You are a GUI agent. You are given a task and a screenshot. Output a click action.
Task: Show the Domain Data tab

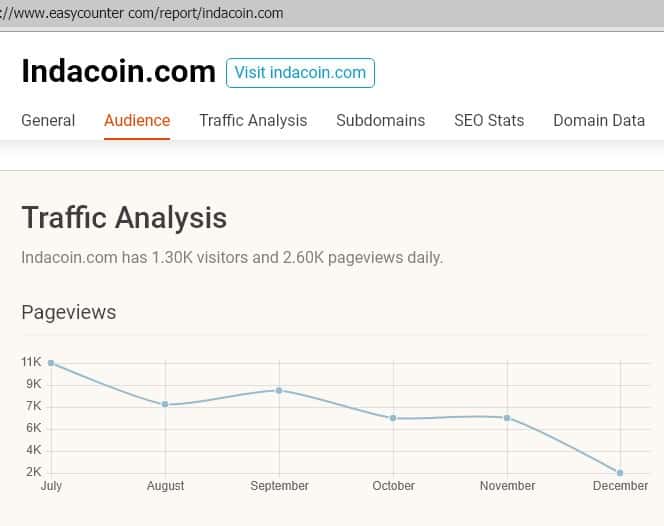coord(599,120)
